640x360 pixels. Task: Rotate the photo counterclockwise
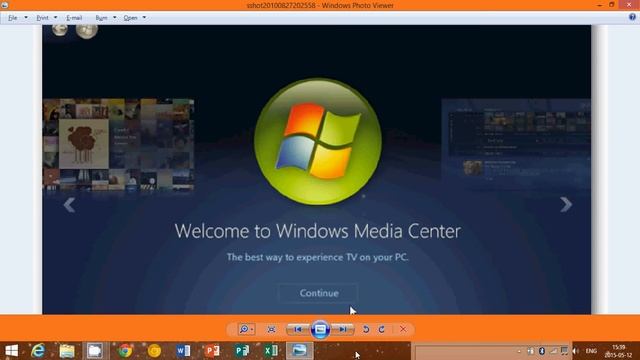pos(366,329)
